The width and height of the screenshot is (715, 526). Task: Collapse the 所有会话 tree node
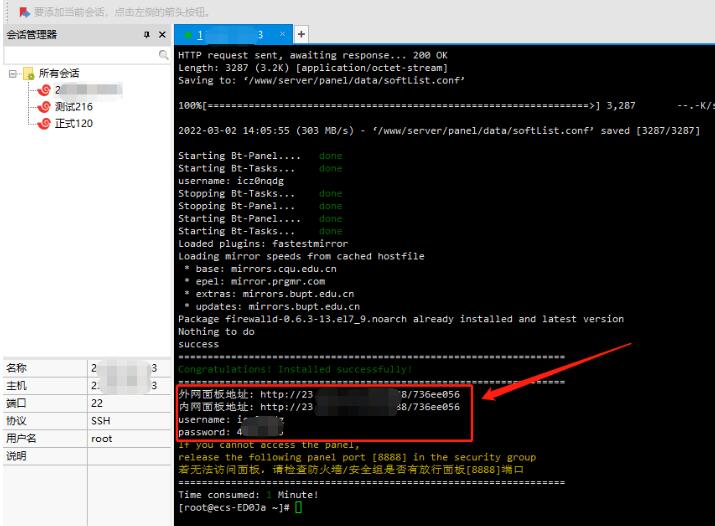pyautogui.click(x=11, y=73)
